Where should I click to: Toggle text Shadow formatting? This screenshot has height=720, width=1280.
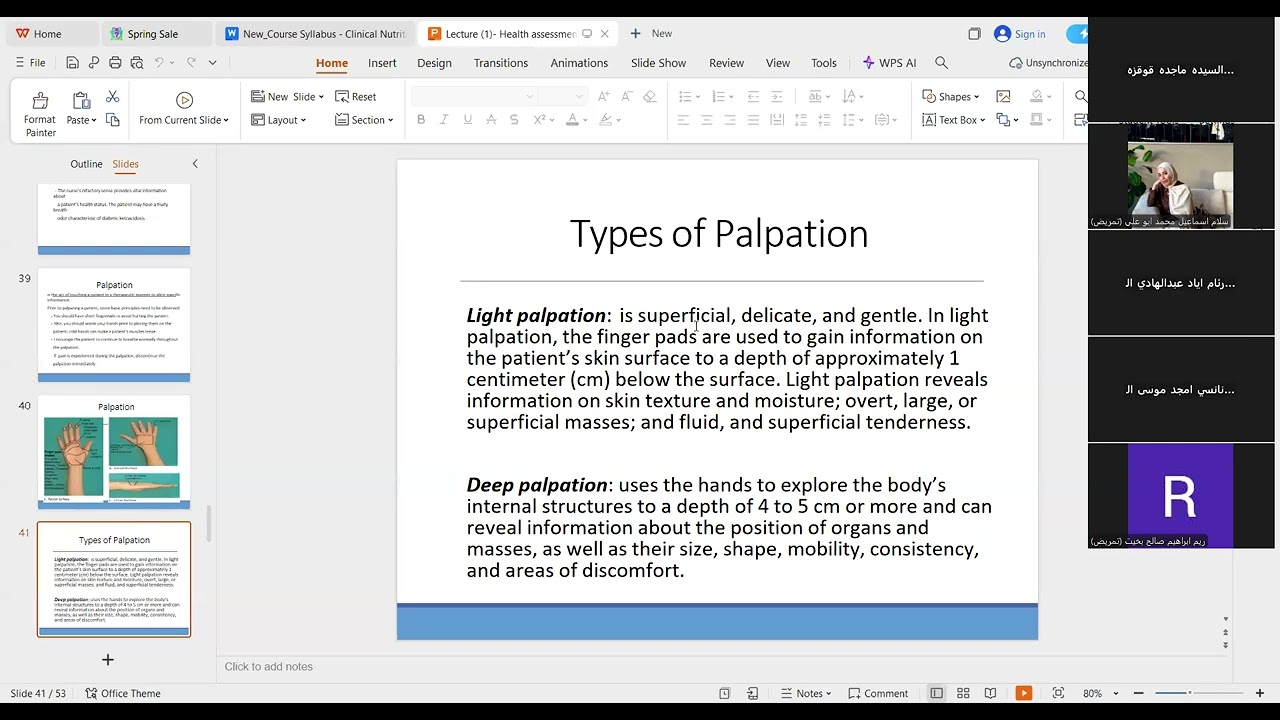pos(514,120)
